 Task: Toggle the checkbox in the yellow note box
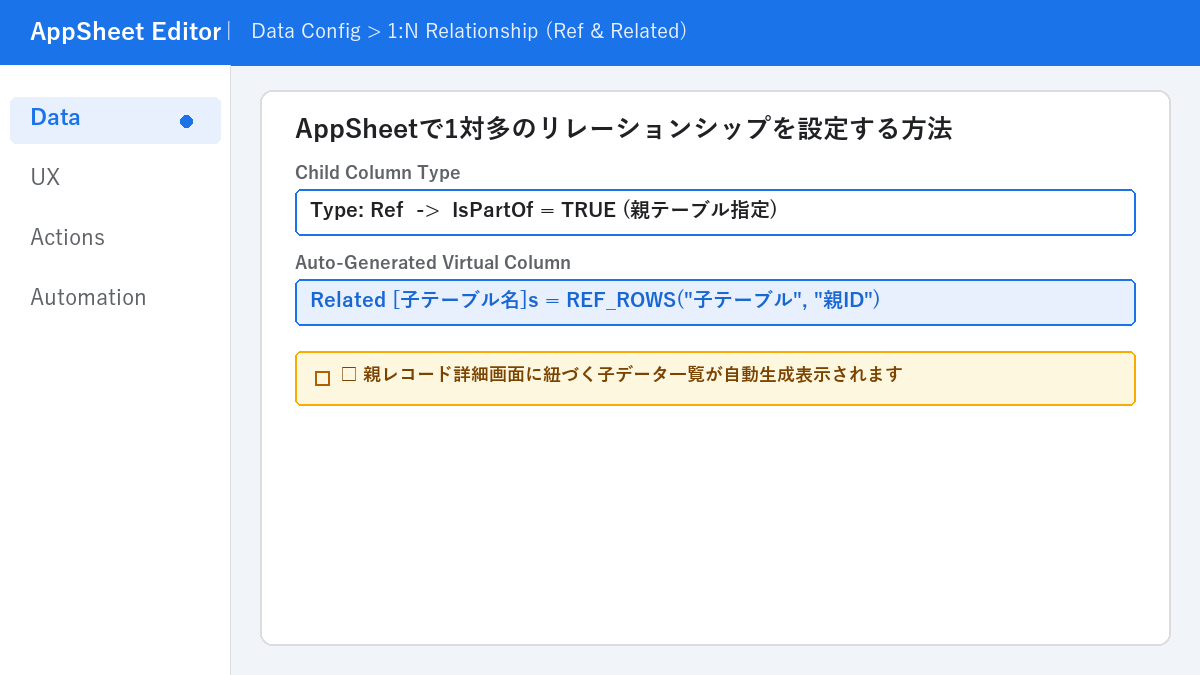coord(322,378)
